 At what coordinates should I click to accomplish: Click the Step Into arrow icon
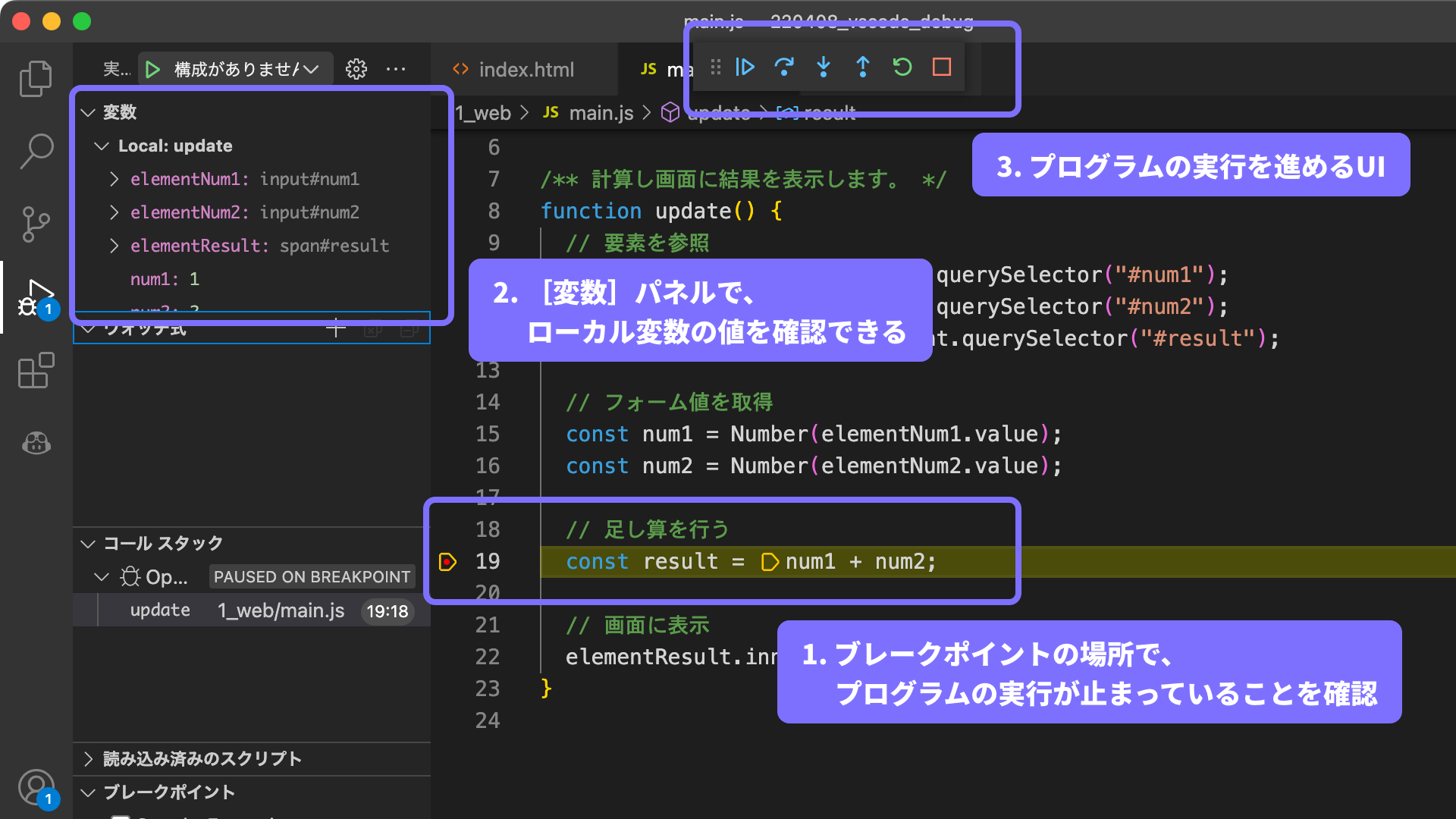click(824, 67)
